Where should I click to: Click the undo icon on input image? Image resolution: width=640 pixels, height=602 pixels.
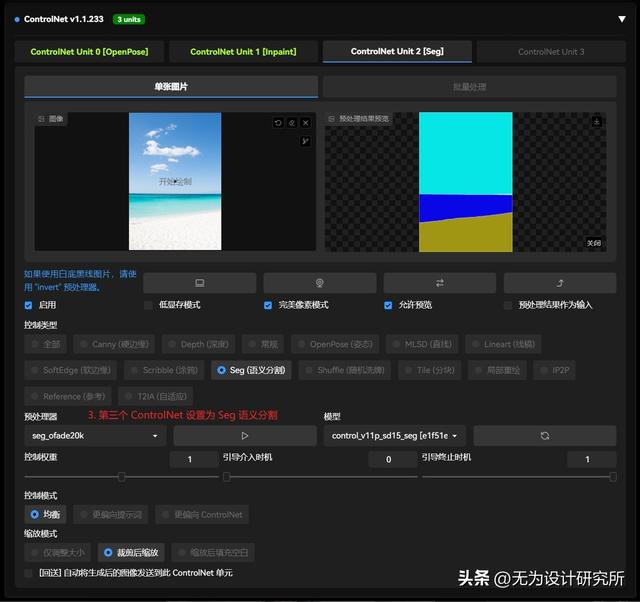279,123
